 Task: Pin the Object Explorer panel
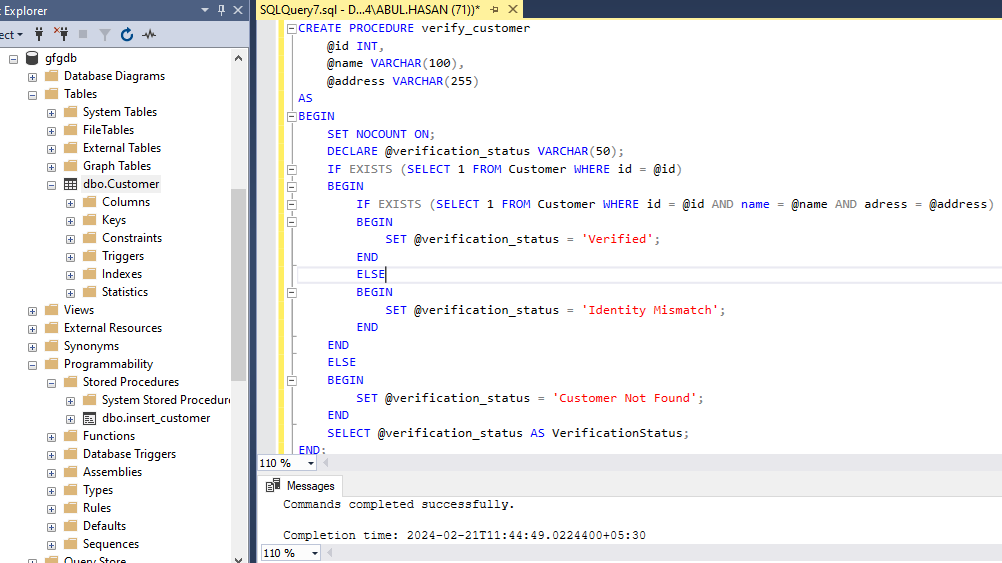tap(220, 10)
